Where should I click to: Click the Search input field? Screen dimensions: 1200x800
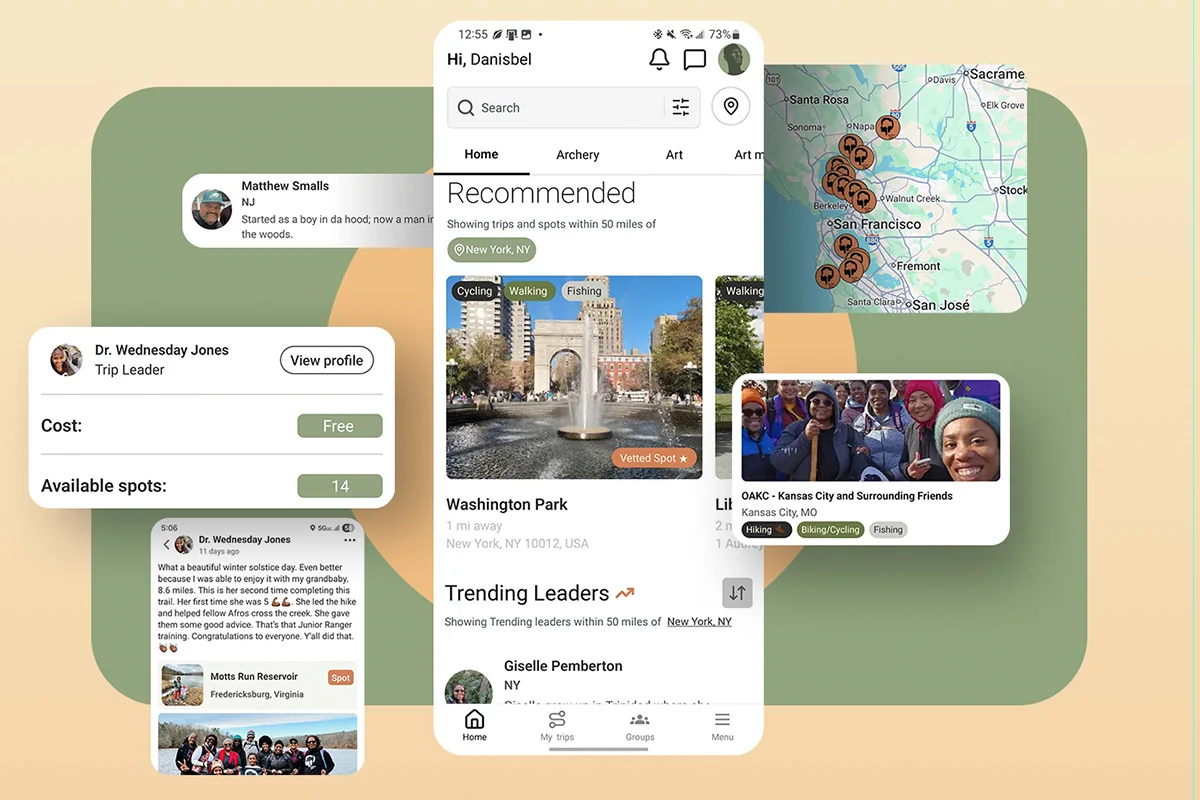point(574,108)
